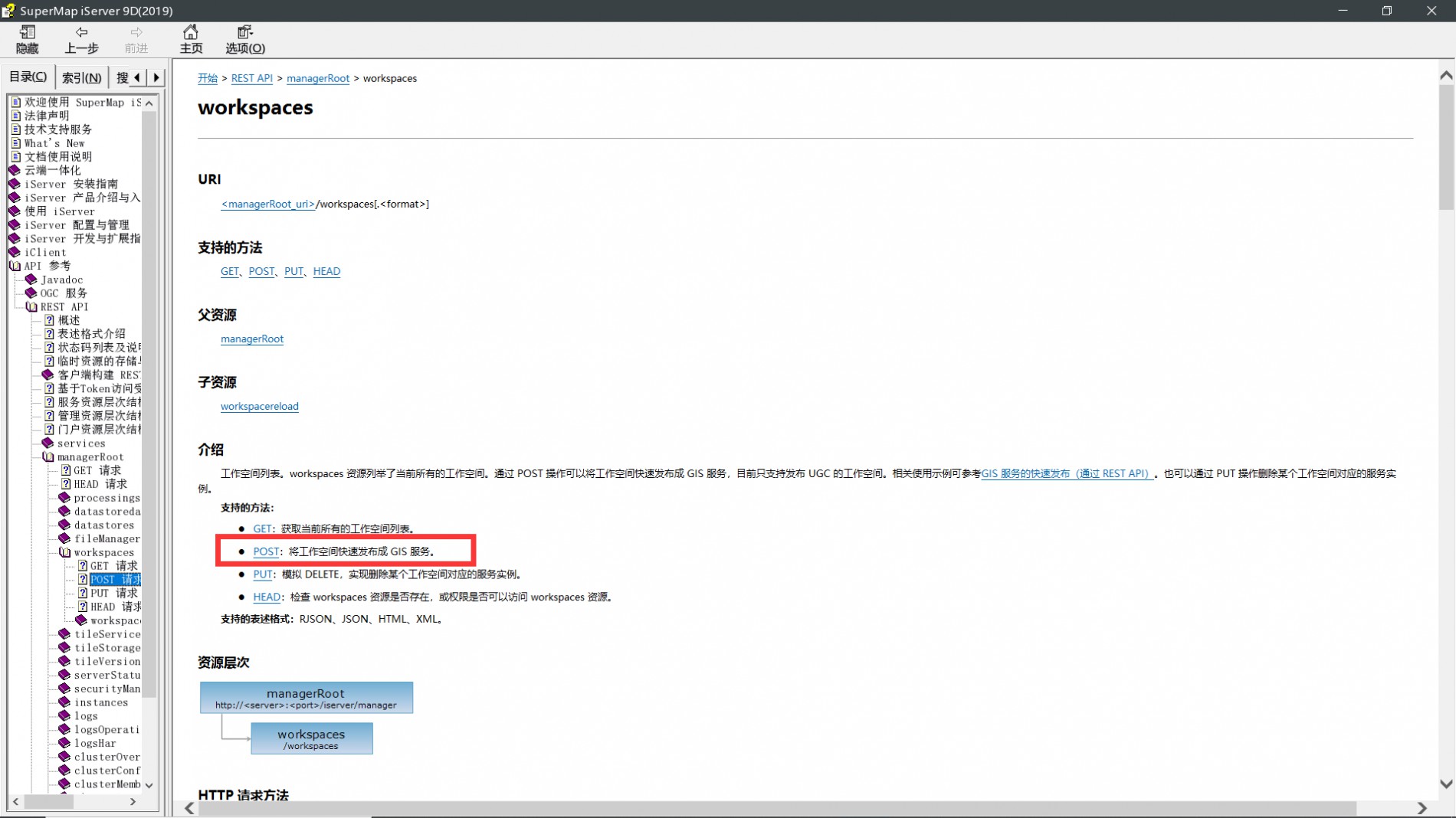This screenshot has width=1456, height=818.
Task: Click the 云端一体化 book icon
Action: [x=15, y=170]
